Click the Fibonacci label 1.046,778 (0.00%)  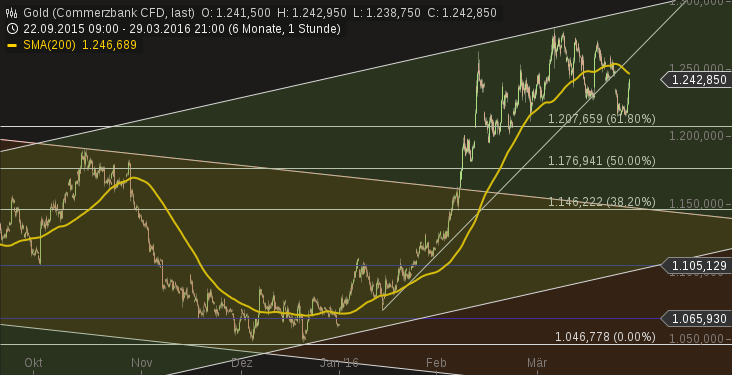pos(605,337)
